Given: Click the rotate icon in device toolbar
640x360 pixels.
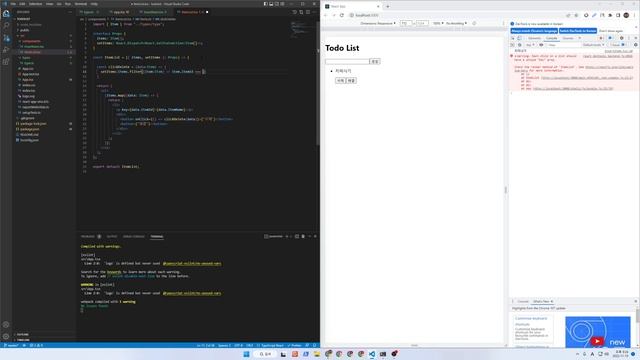Looking at the screenshot, I should pos(474,23).
